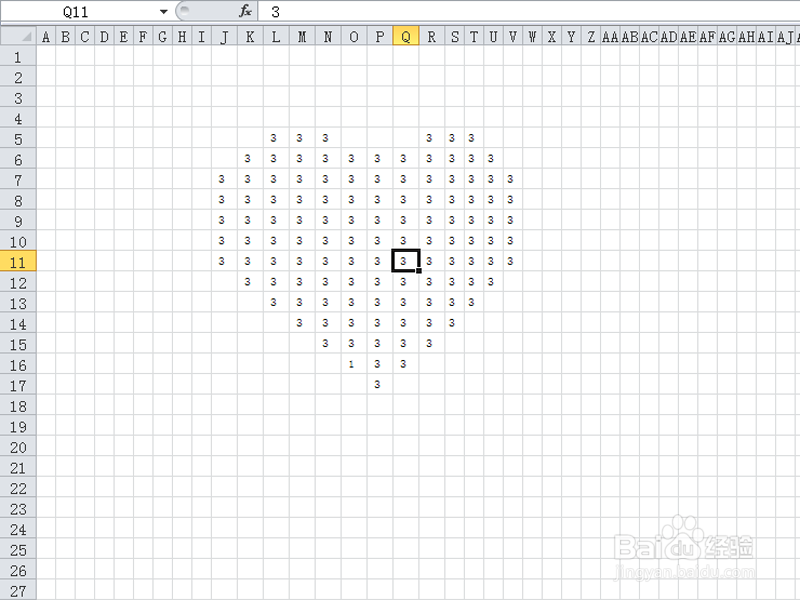Screen dimensions: 800x600
Task: Click cell P17 containing 3
Action: click(380, 384)
